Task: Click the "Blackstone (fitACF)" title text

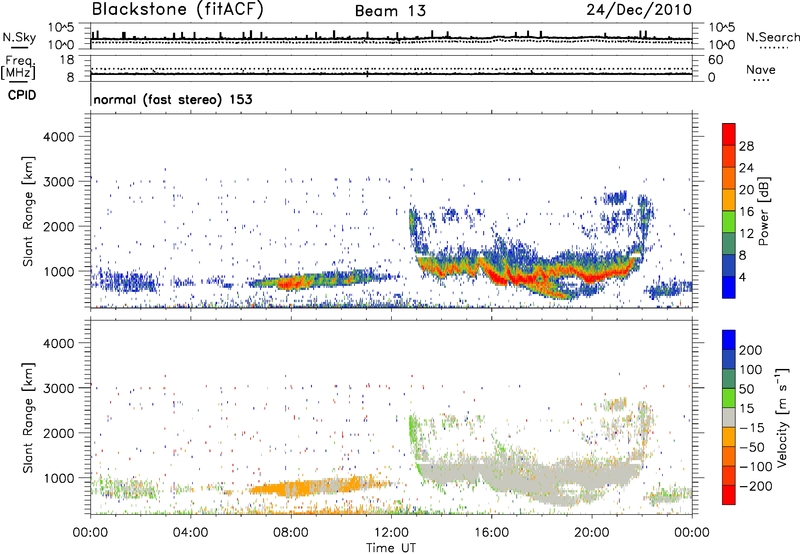Action: 178,10
